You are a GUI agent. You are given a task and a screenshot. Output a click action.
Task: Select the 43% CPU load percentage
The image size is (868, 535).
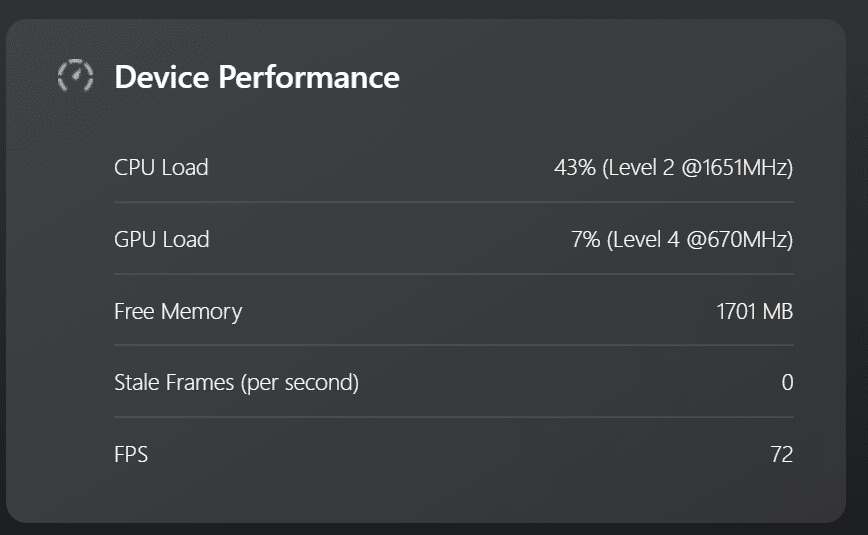point(575,167)
